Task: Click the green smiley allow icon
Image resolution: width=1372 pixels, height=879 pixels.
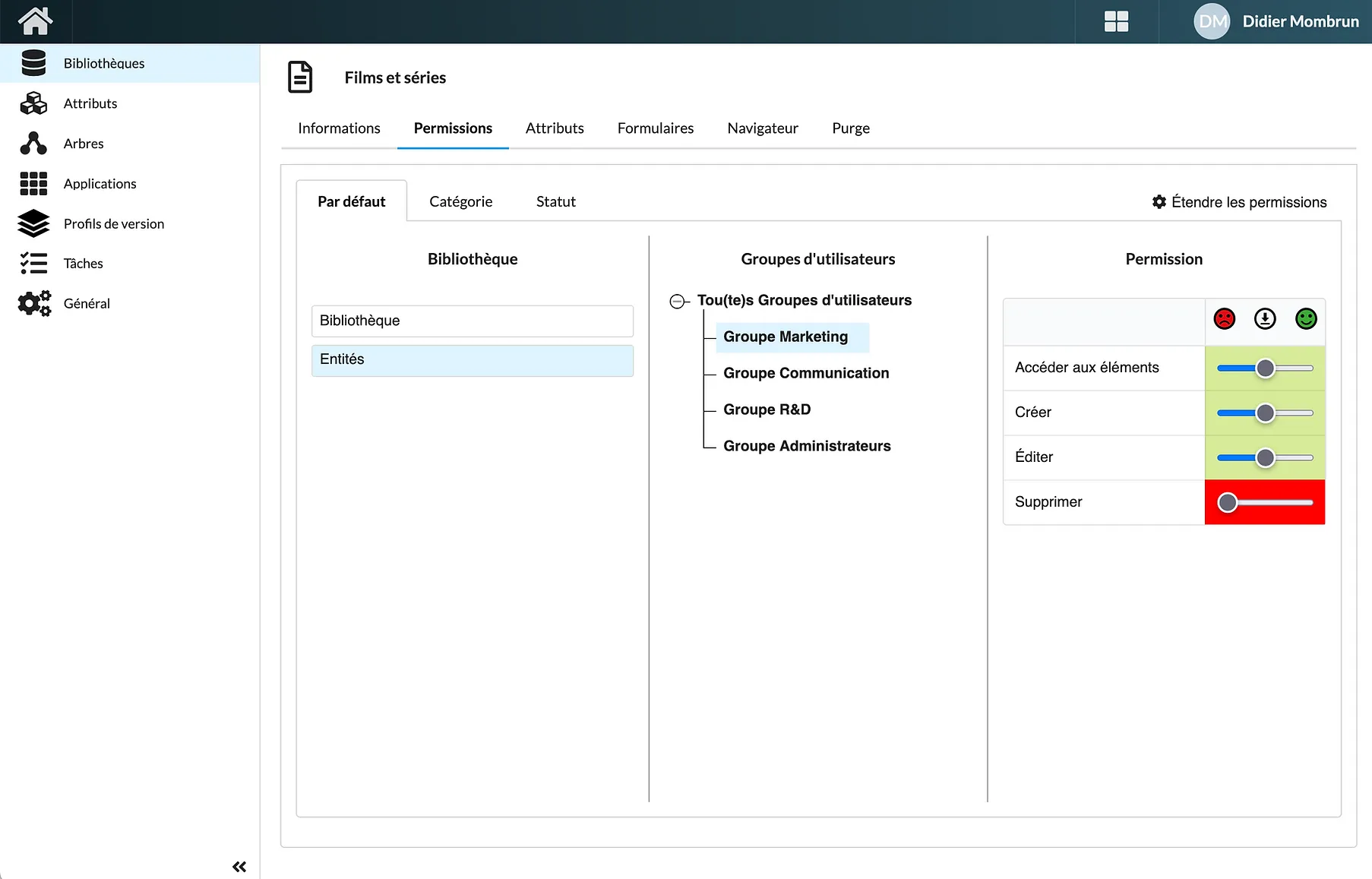Action: click(1306, 319)
